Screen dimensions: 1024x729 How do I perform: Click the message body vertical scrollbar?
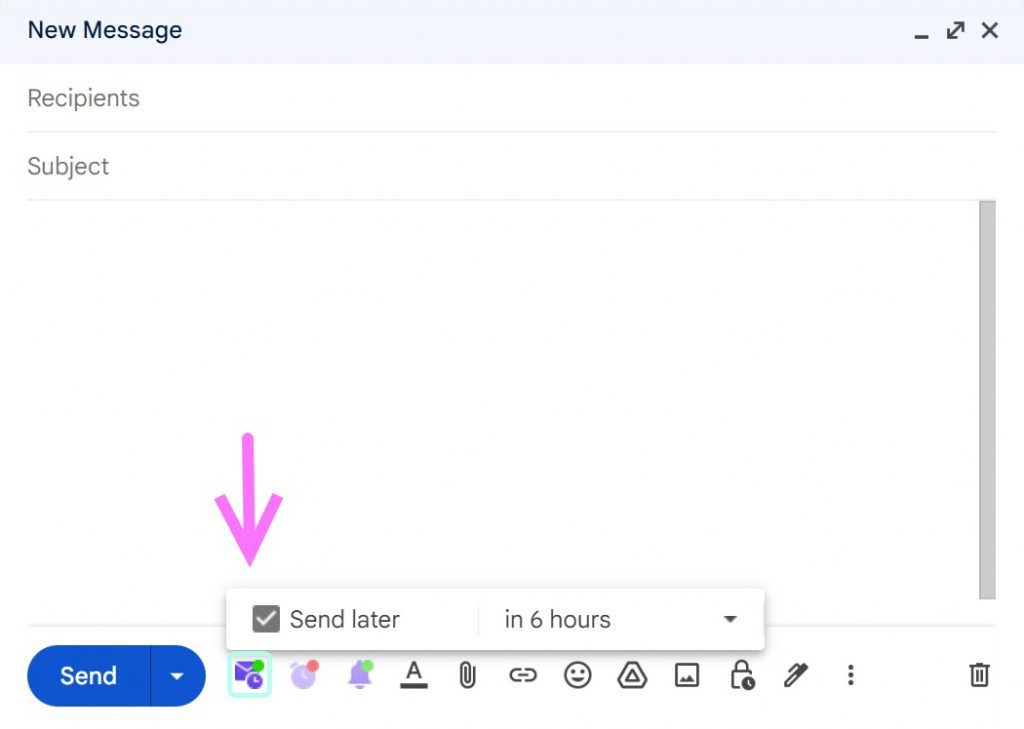pos(987,400)
